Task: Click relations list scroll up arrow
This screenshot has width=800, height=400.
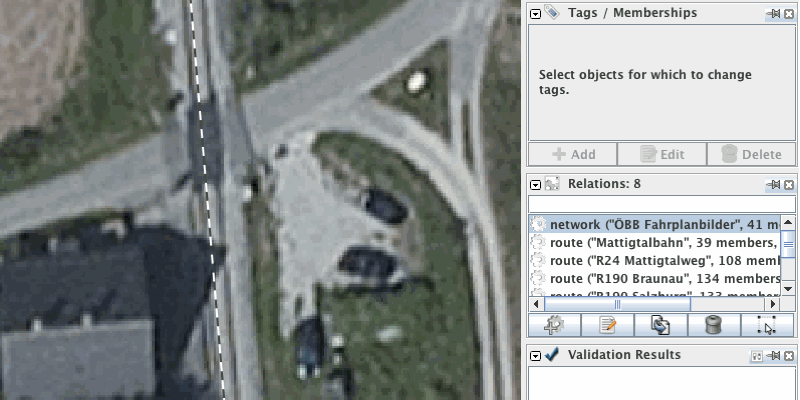Action: tap(788, 222)
